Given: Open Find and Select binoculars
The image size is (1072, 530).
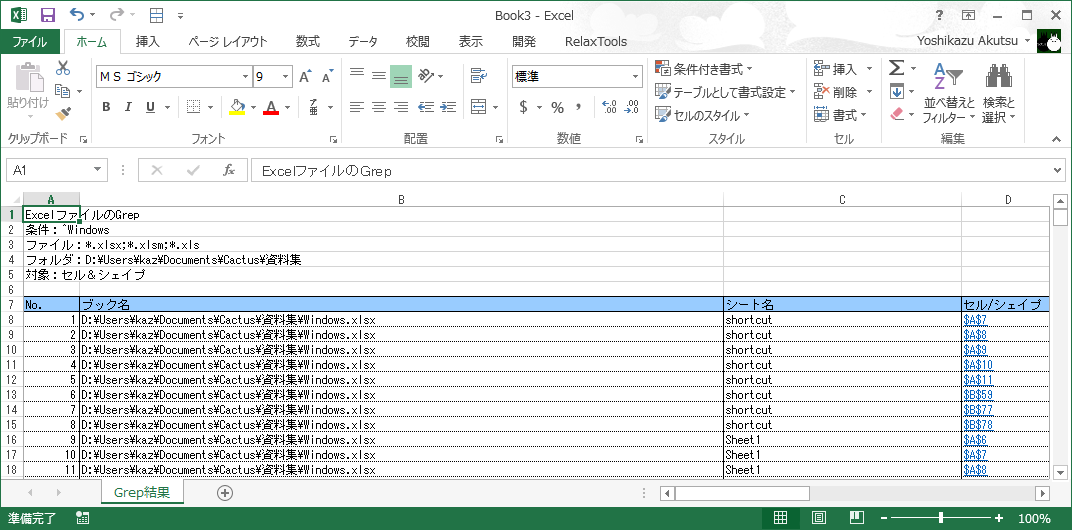Looking at the screenshot, I should tap(999, 93).
